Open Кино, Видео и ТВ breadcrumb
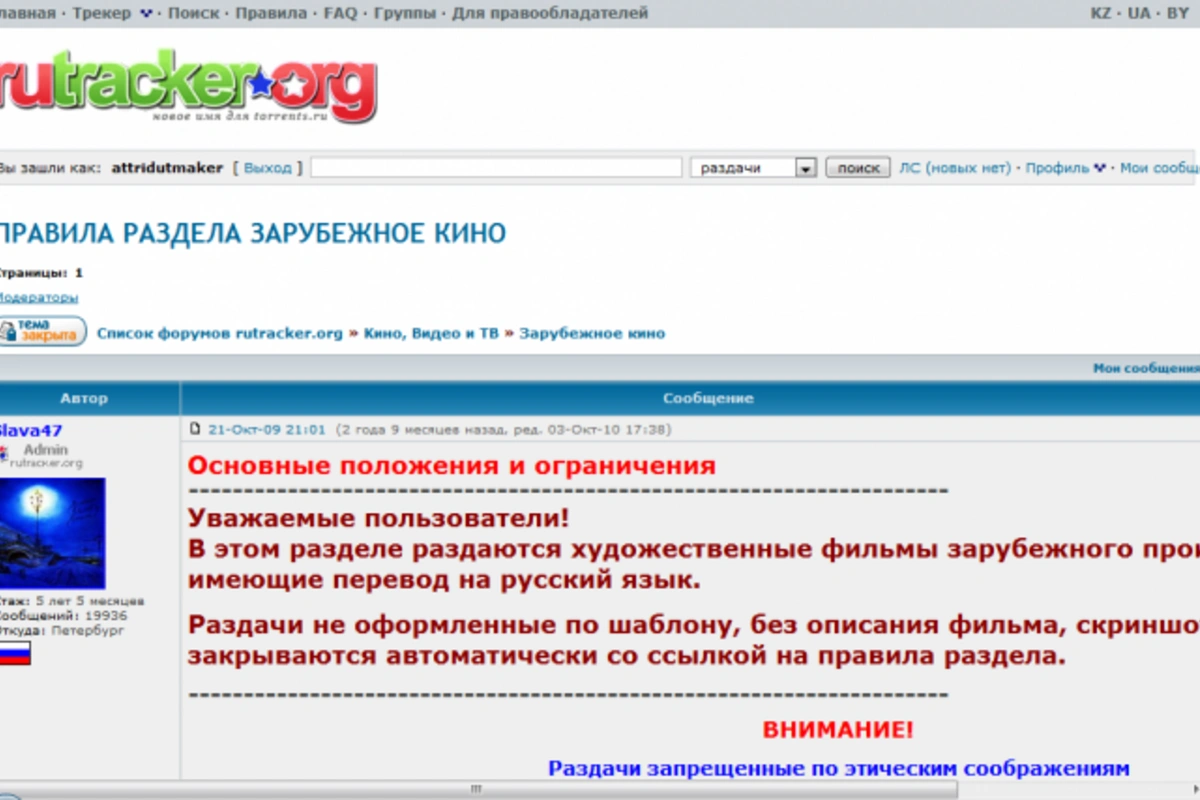1200x800 pixels. coord(431,333)
